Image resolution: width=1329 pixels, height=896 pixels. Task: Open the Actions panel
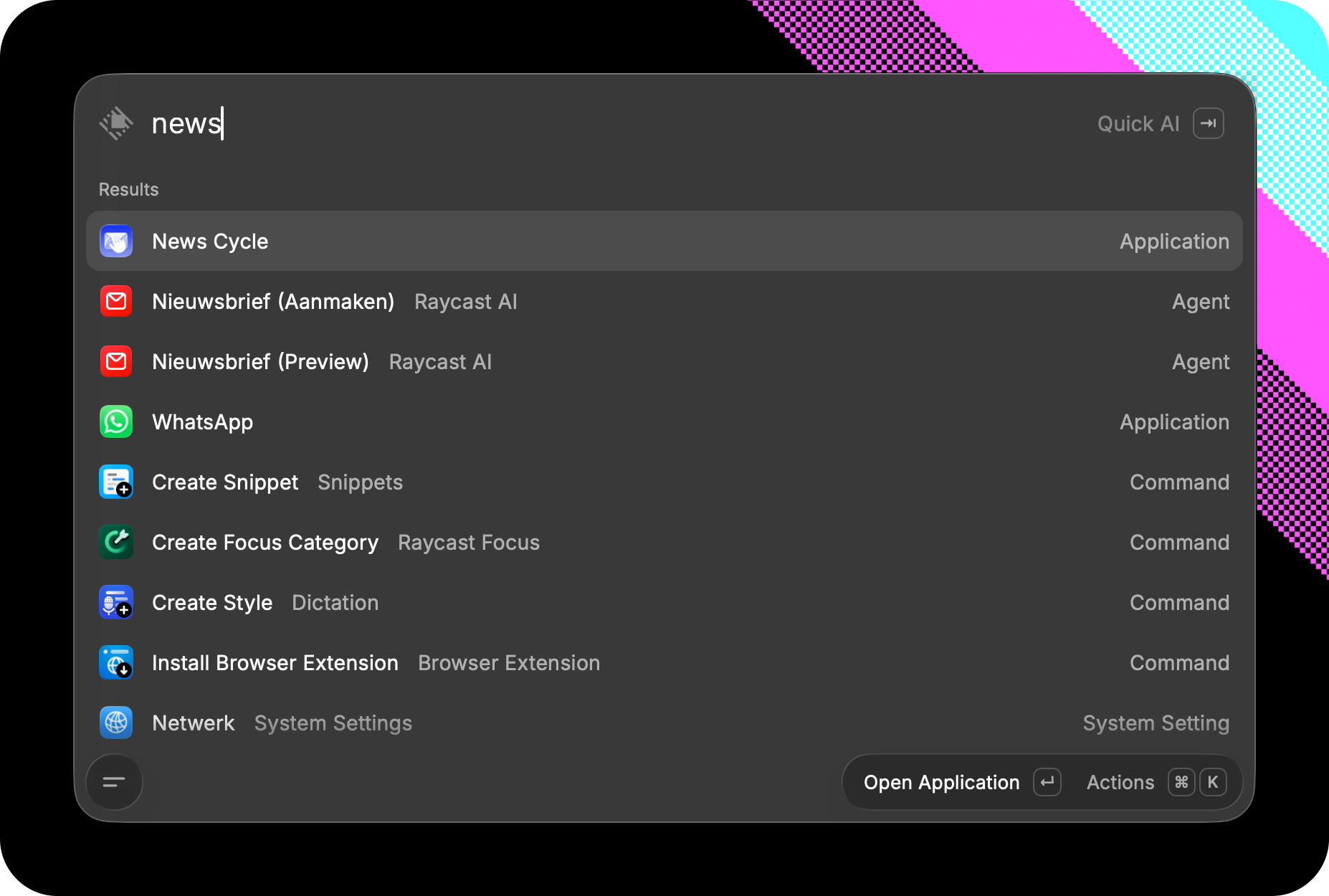[x=1120, y=782]
